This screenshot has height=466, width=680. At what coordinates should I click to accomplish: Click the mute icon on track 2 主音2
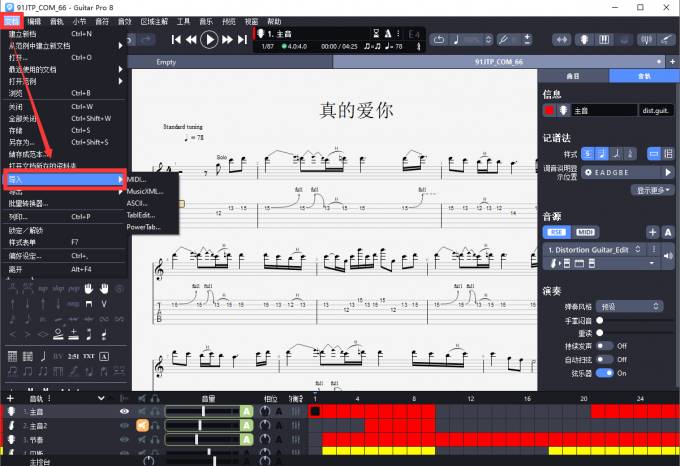143,426
